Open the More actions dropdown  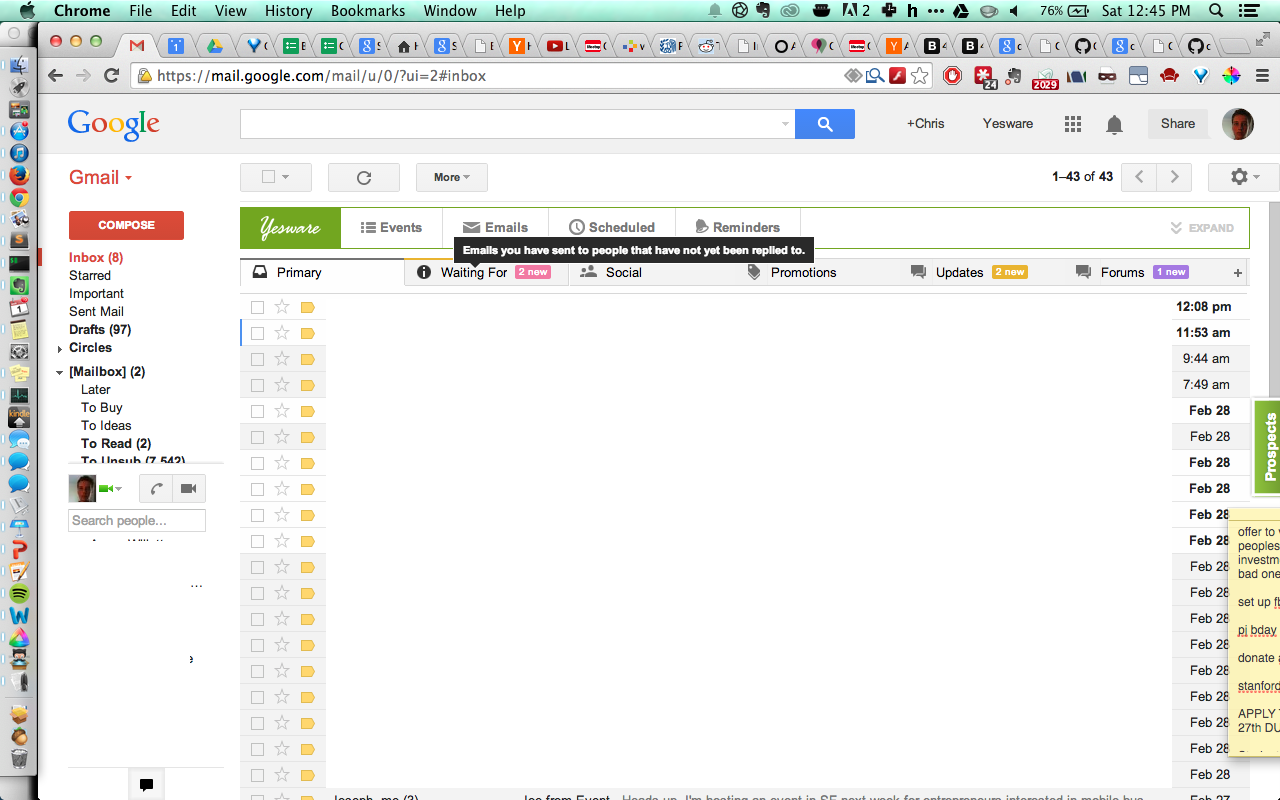point(452,177)
